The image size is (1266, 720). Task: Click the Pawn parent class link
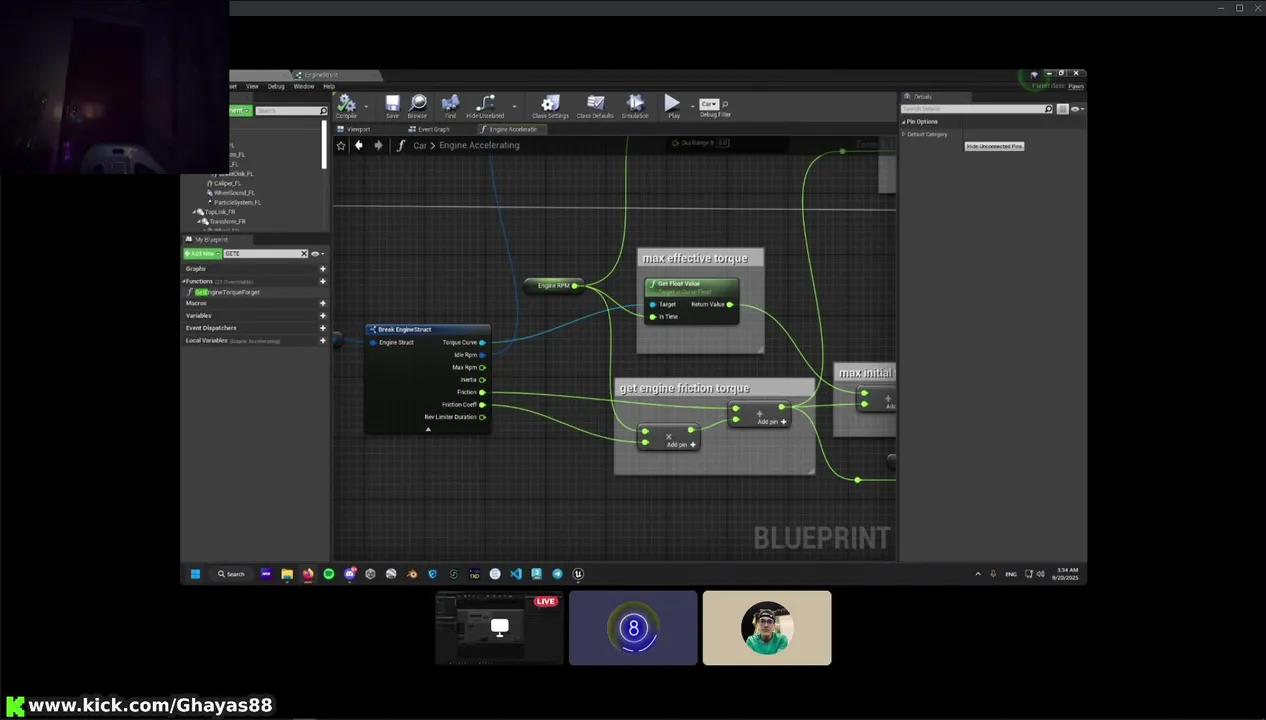coord(1076,86)
